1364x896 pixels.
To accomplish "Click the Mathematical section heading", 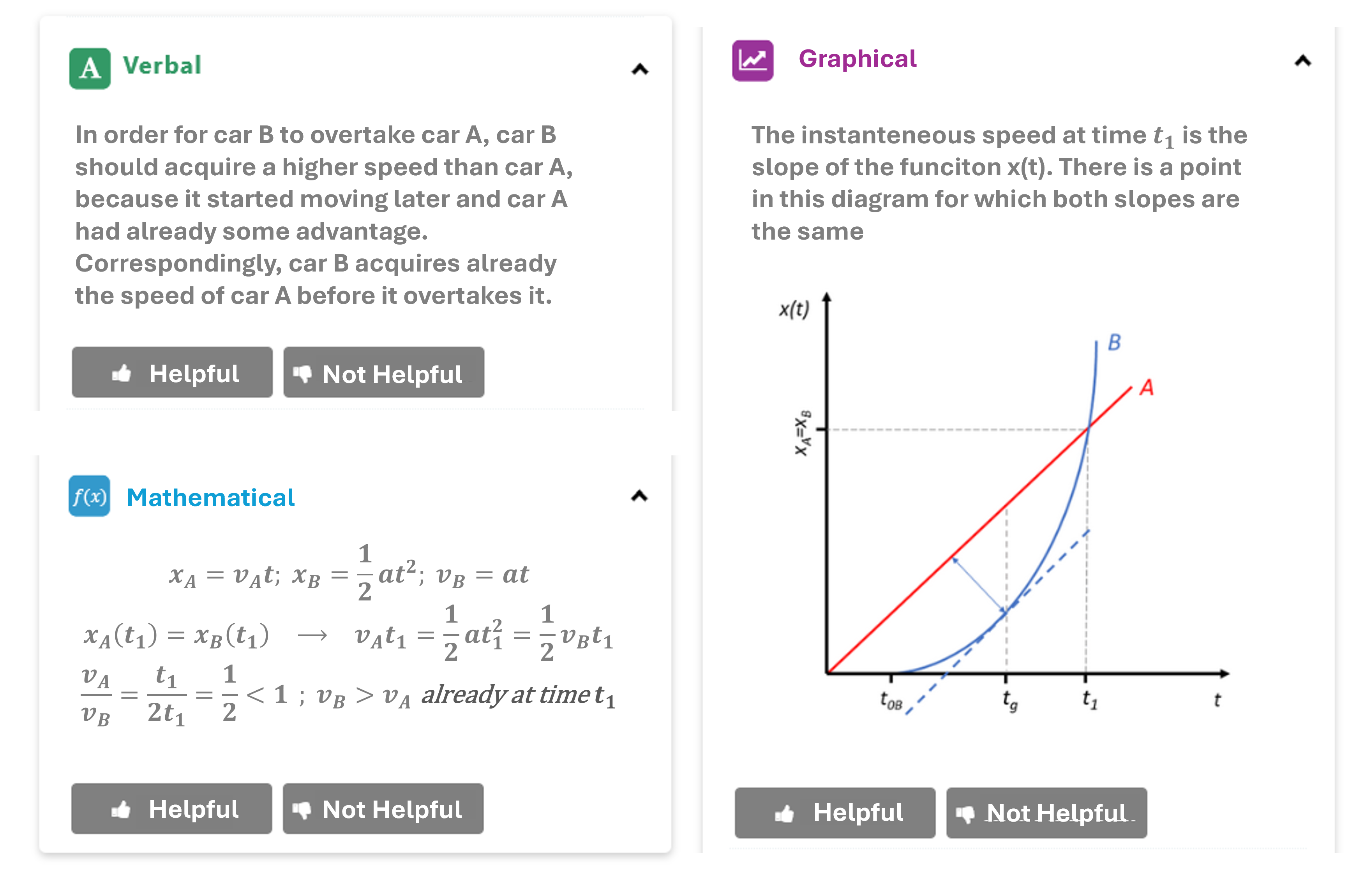I will click(210, 497).
